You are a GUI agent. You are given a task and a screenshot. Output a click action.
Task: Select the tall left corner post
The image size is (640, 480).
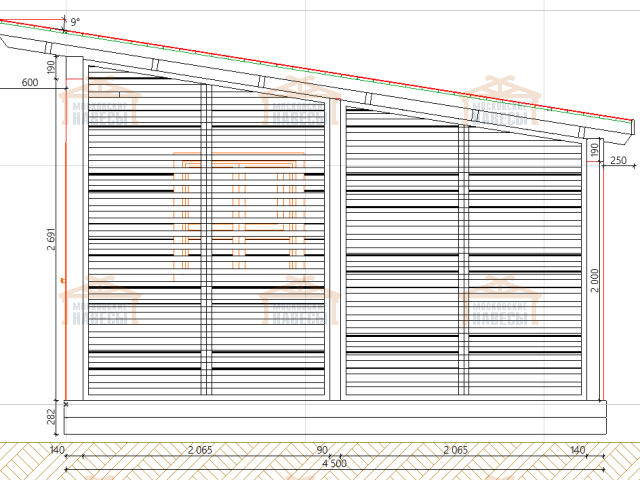(75, 230)
